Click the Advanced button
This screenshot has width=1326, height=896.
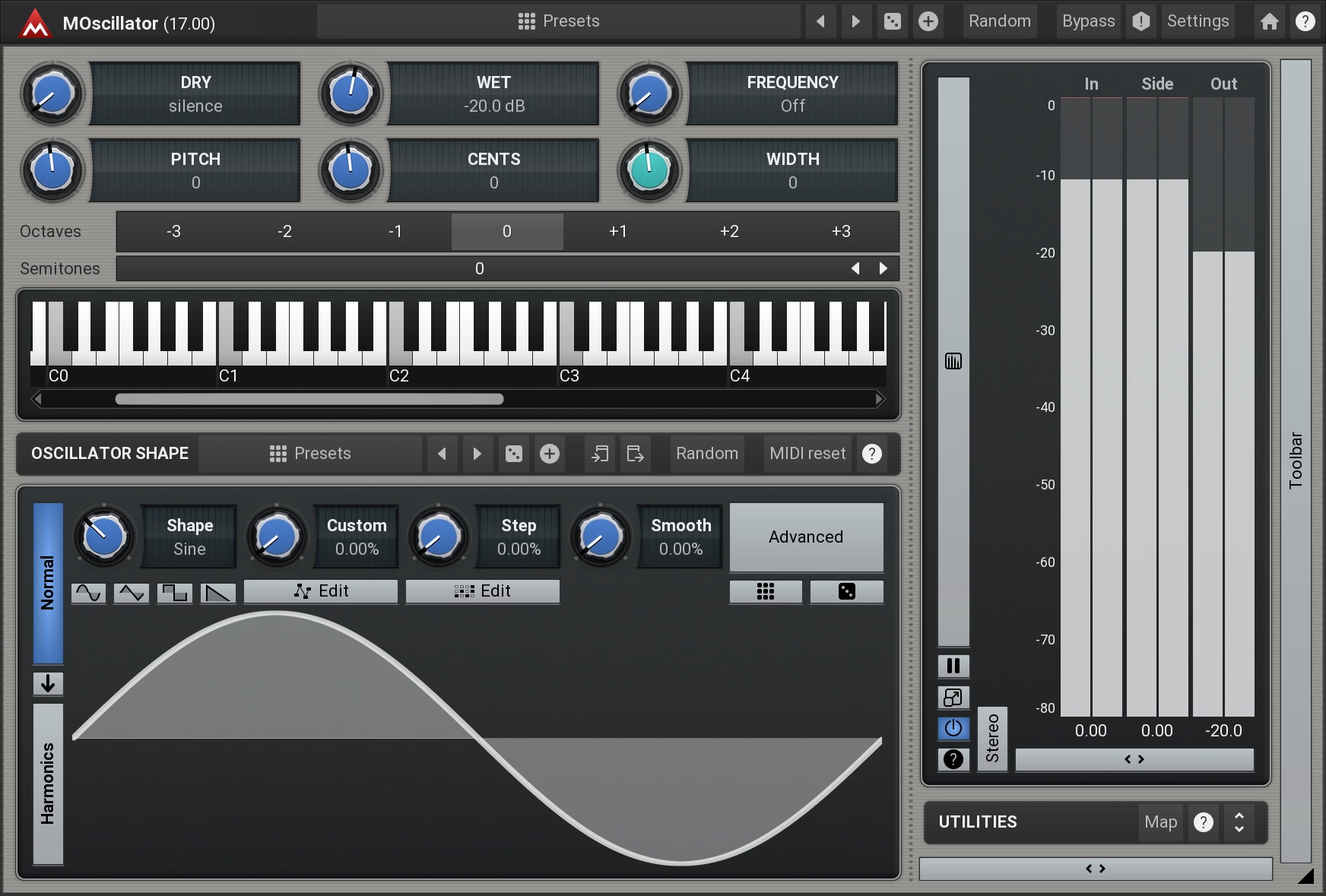(x=806, y=537)
